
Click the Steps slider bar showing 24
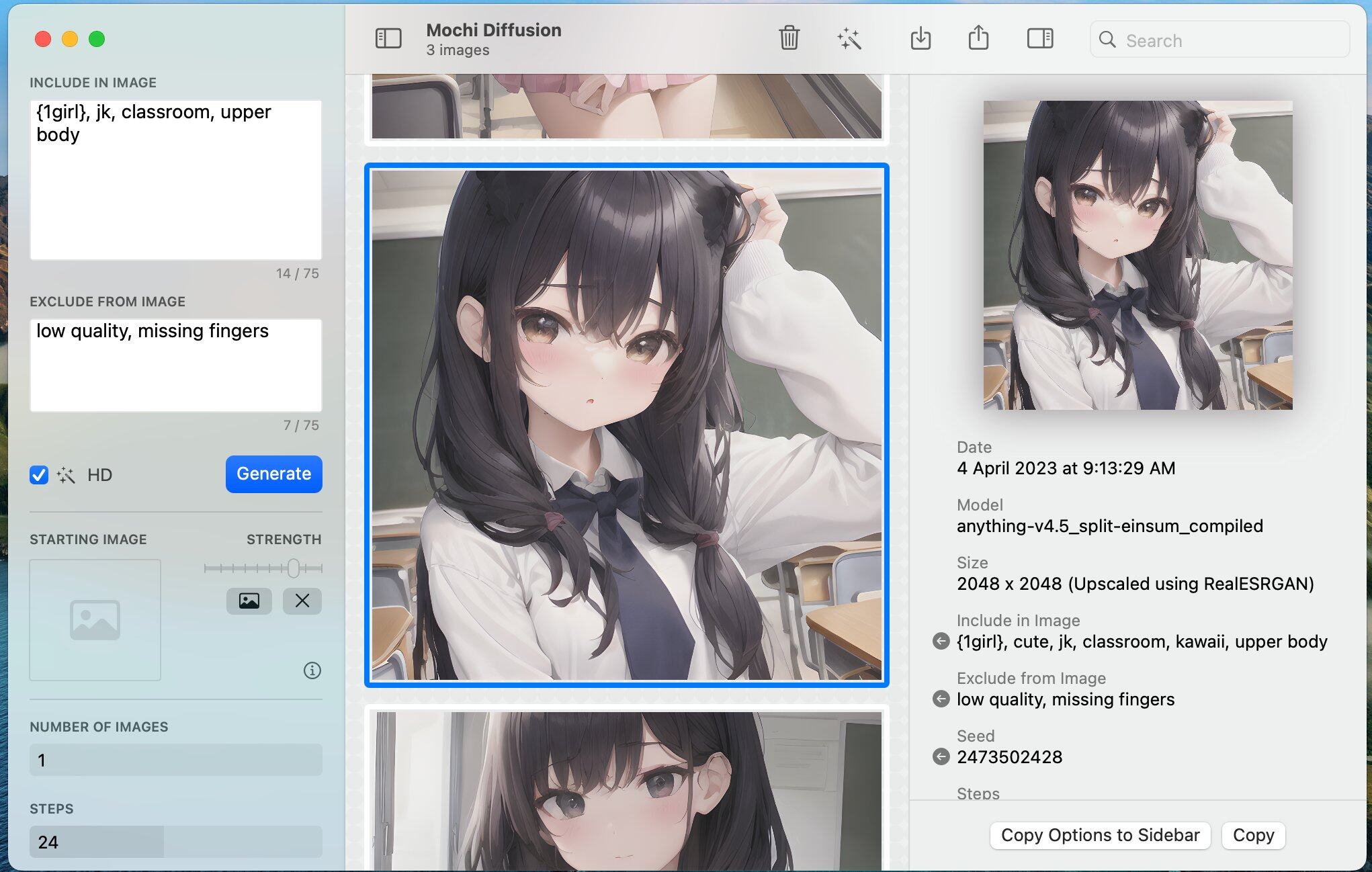click(176, 842)
